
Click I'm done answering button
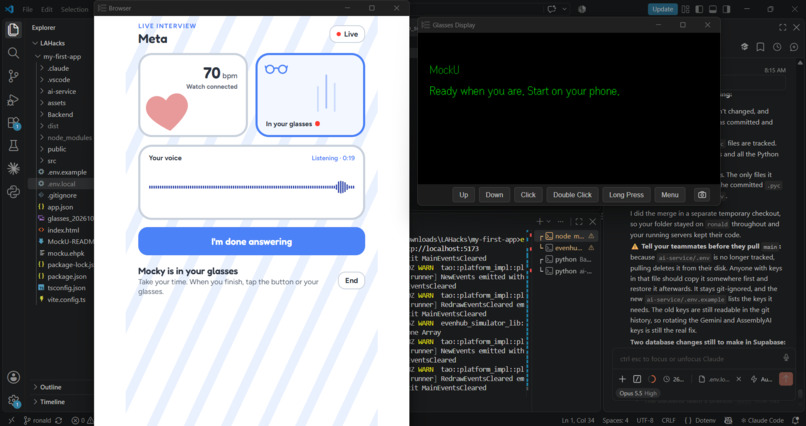[x=251, y=242]
